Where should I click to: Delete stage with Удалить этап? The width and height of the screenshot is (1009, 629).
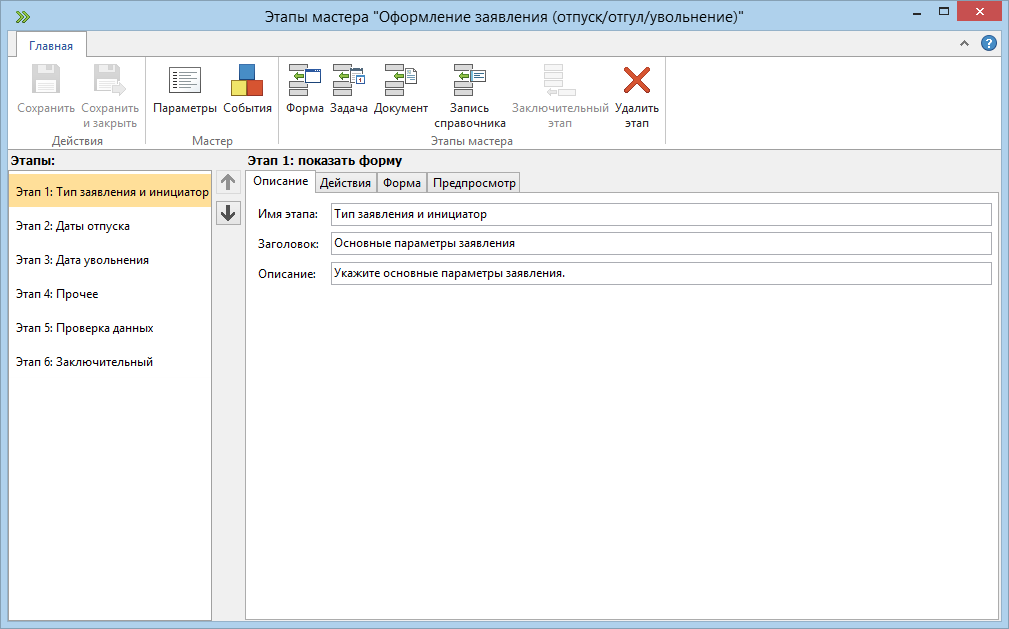click(x=636, y=97)
